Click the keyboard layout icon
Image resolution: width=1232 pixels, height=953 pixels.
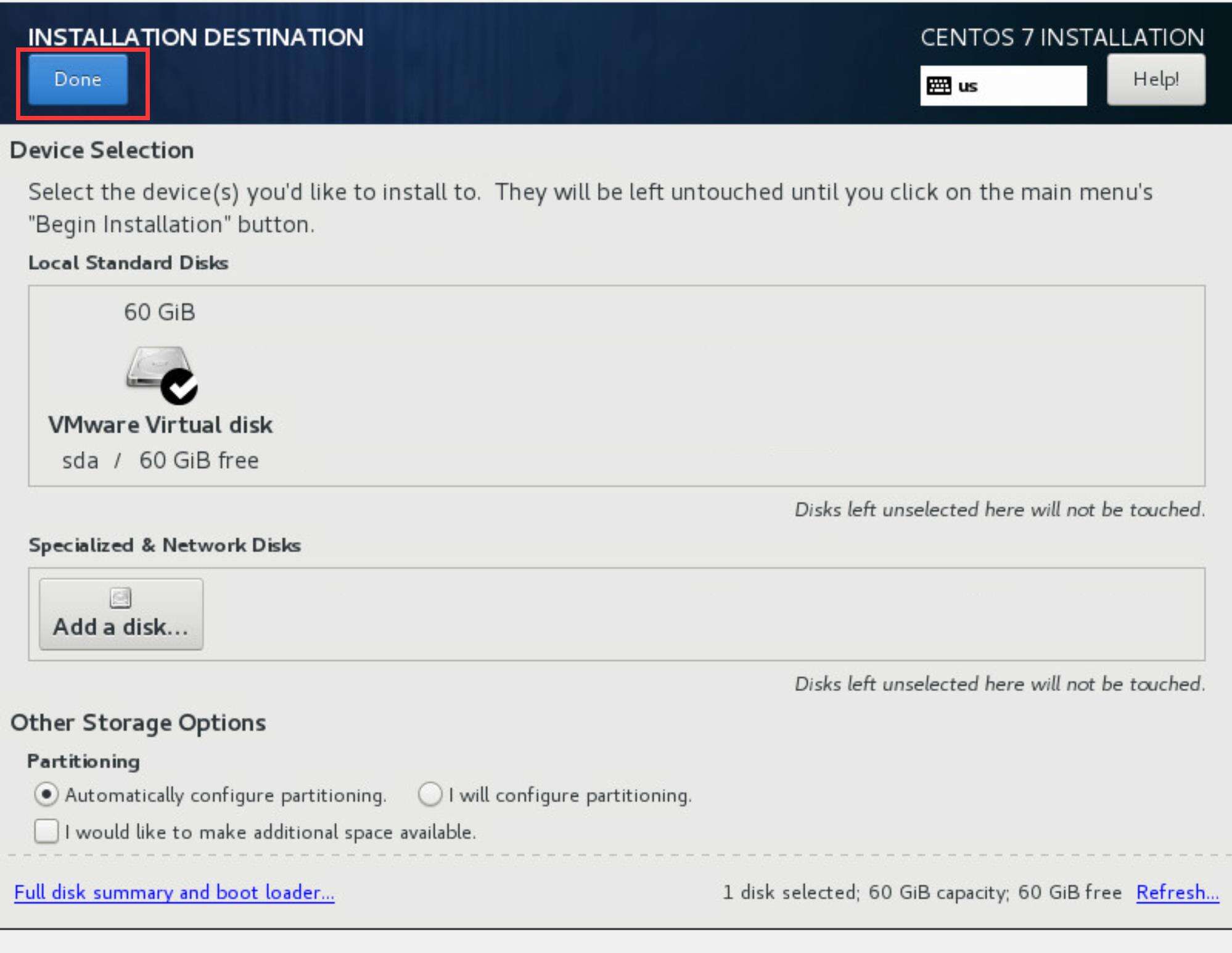tap(938, 86)
